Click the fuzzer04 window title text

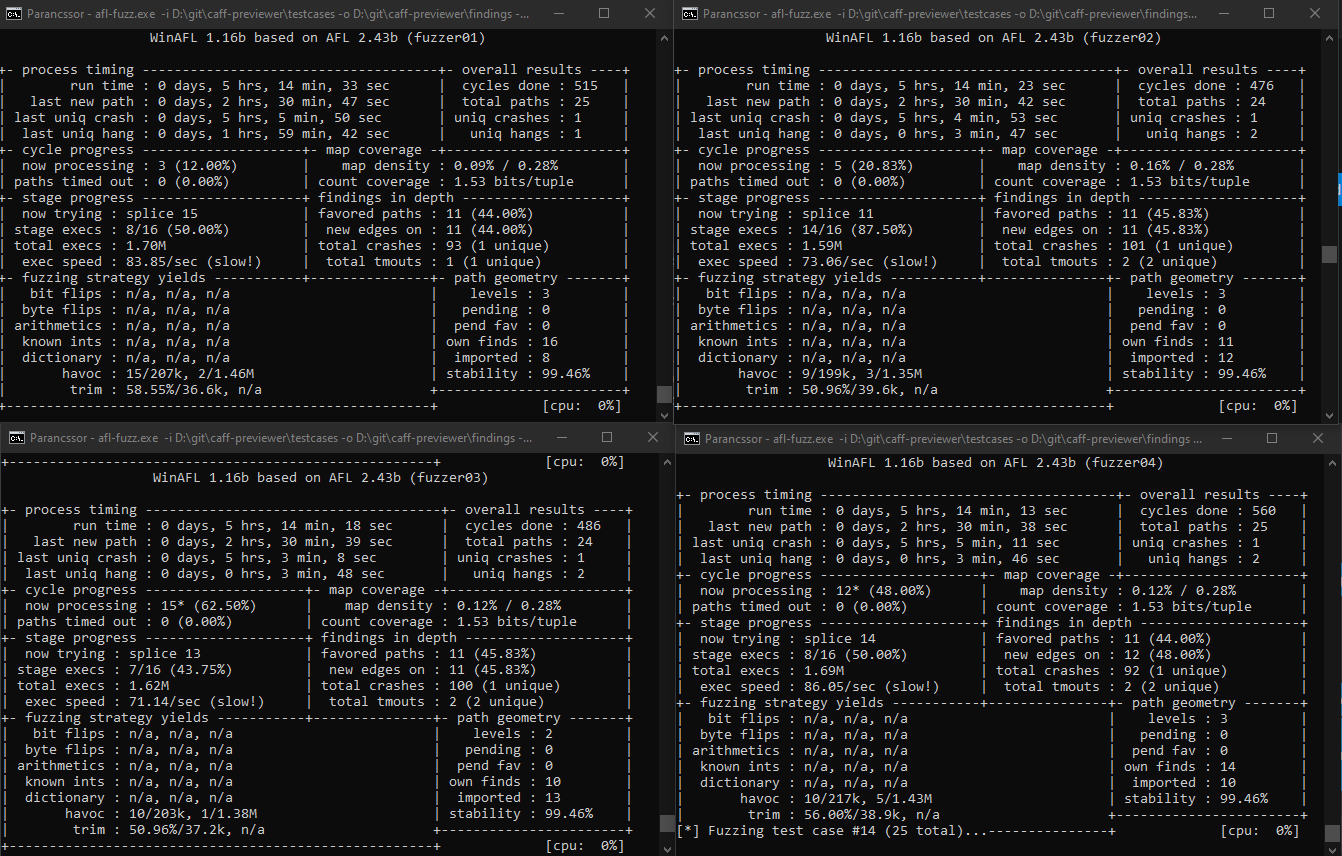point(953,438)
